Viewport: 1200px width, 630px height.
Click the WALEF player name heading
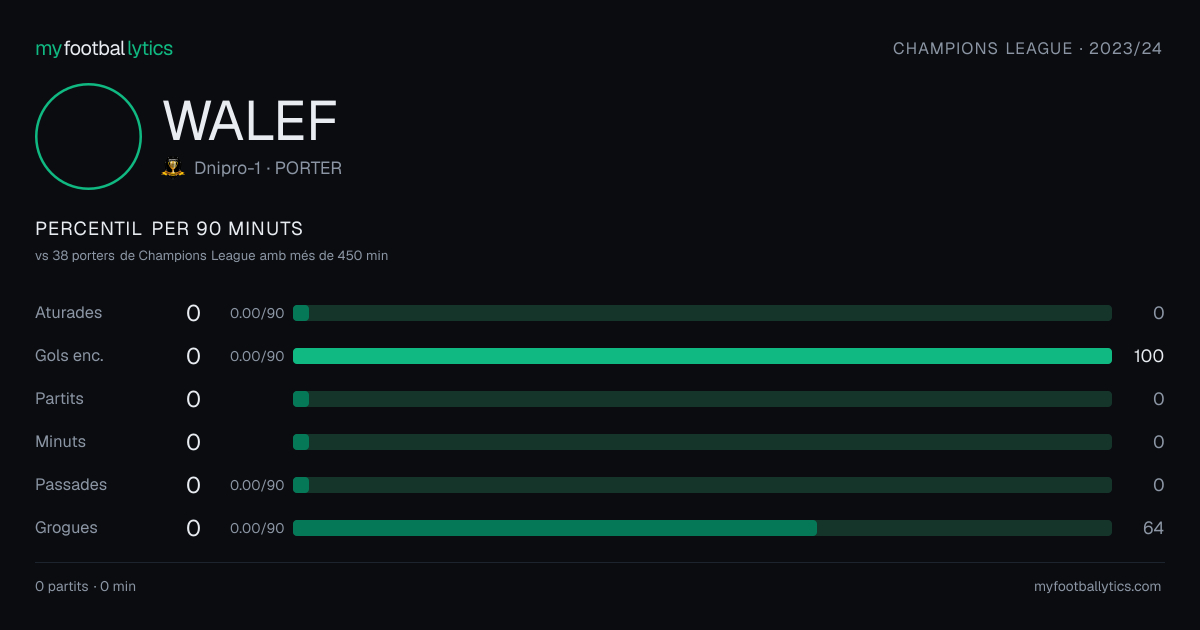click(250, 121)
